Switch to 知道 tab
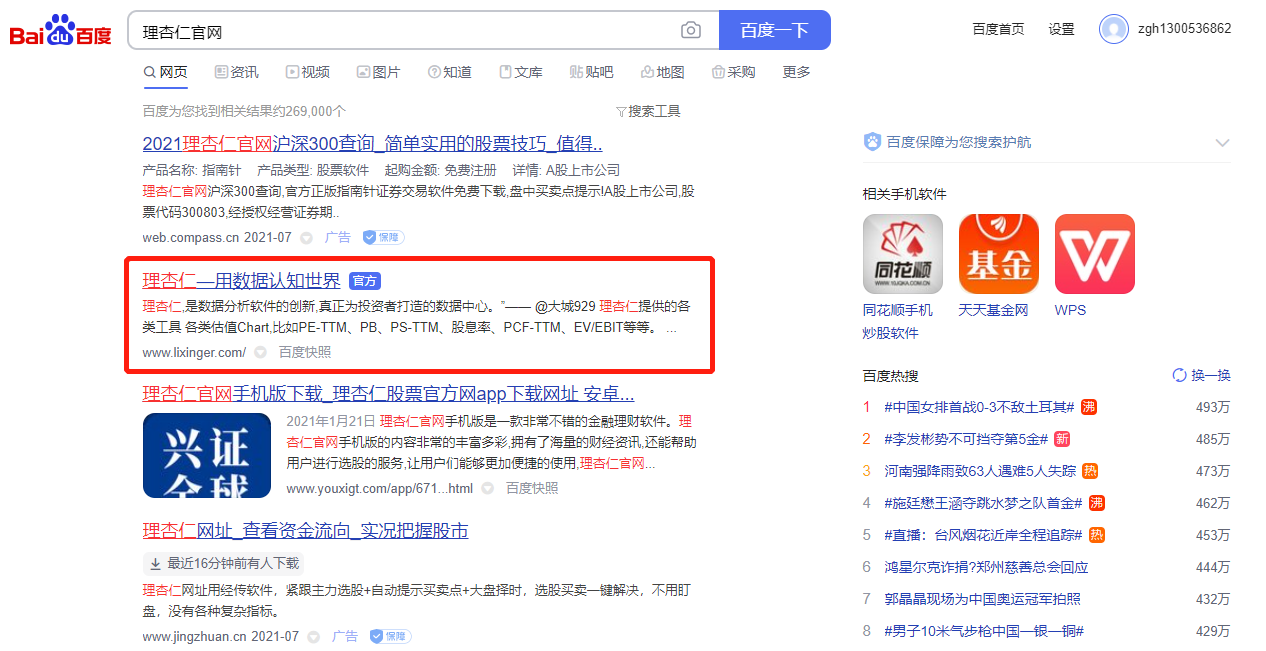 pos(449,72)
